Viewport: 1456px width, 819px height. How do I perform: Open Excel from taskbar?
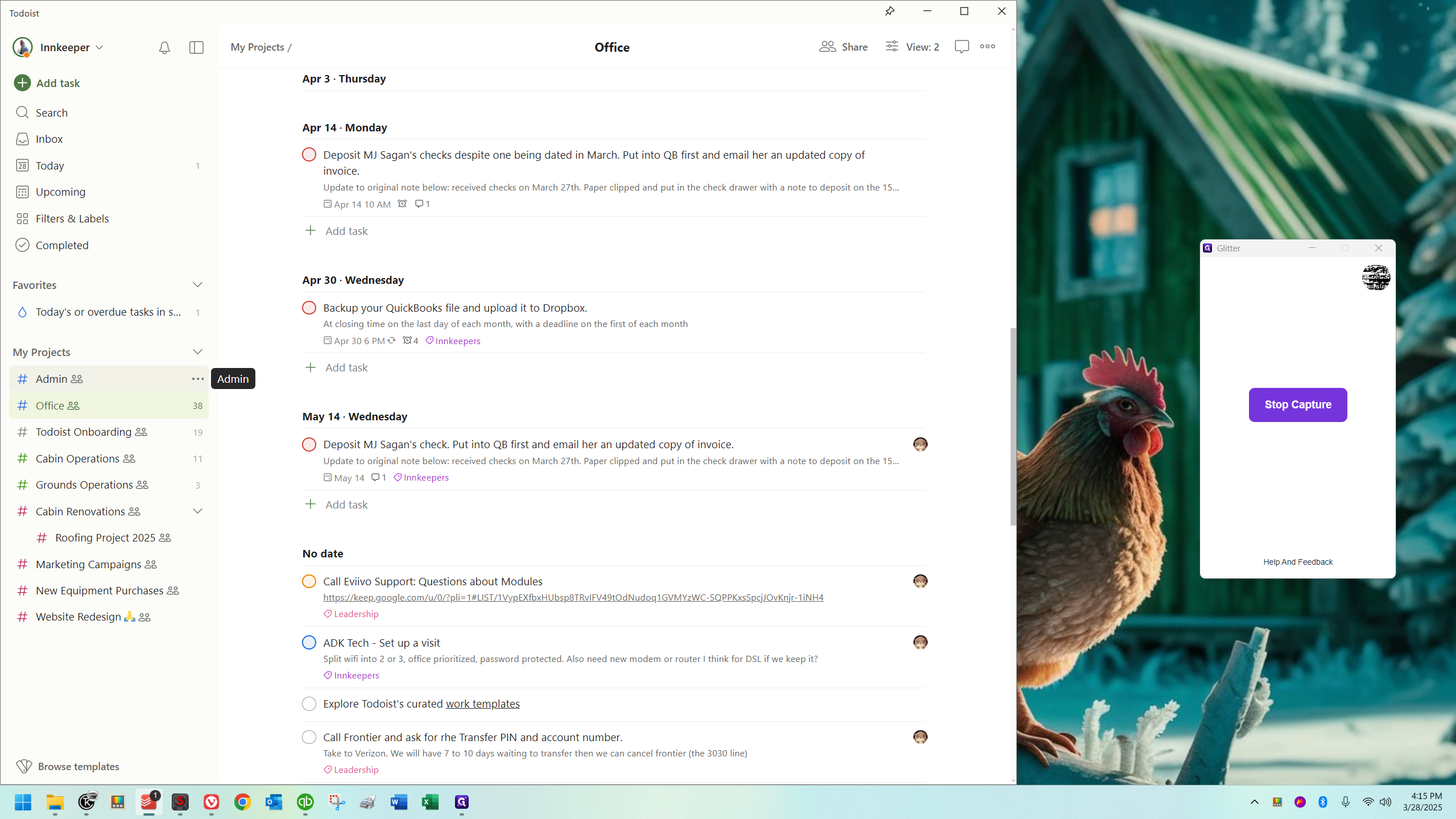[431, 802]
